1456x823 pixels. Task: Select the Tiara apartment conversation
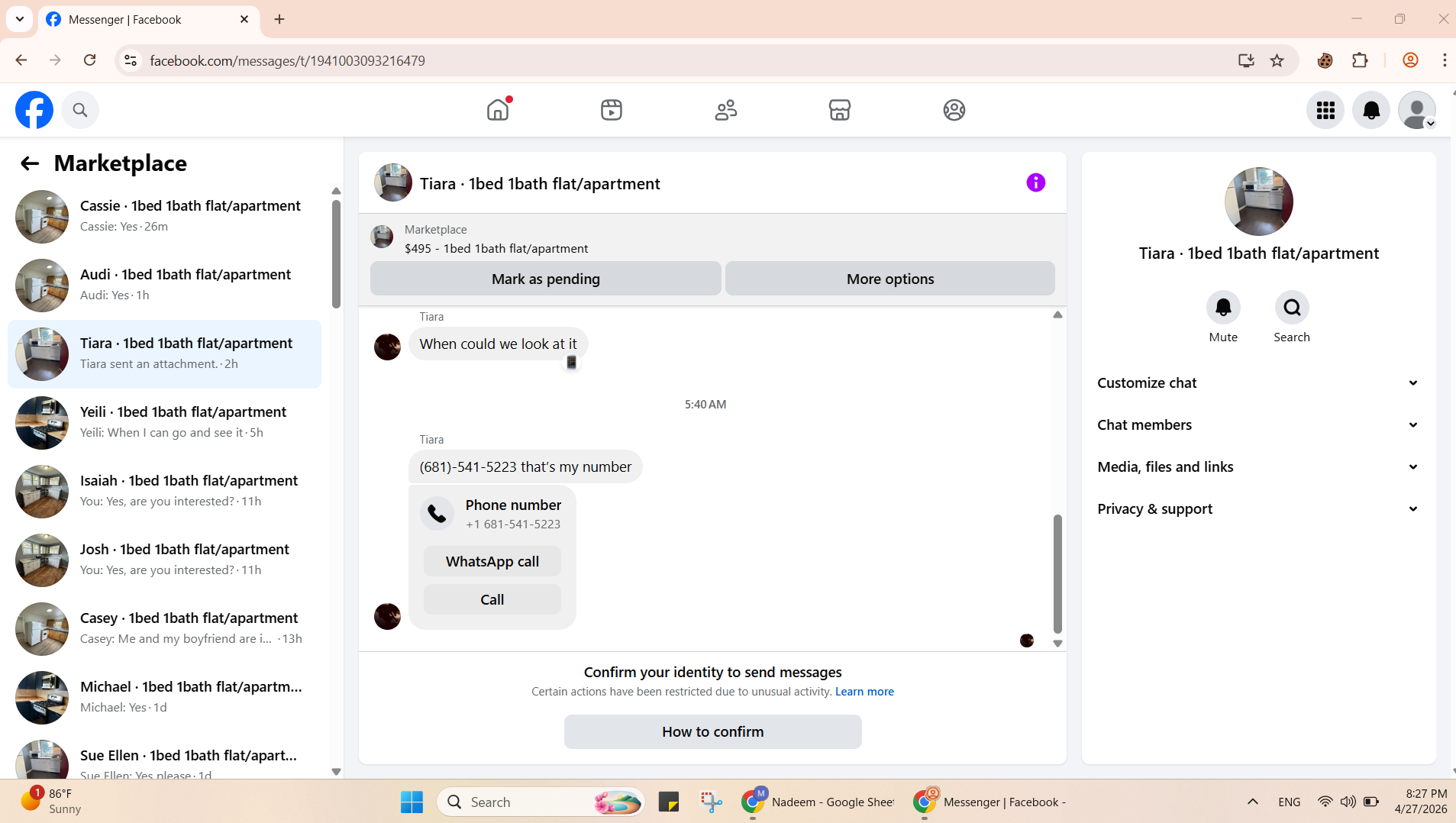[164, 354]
